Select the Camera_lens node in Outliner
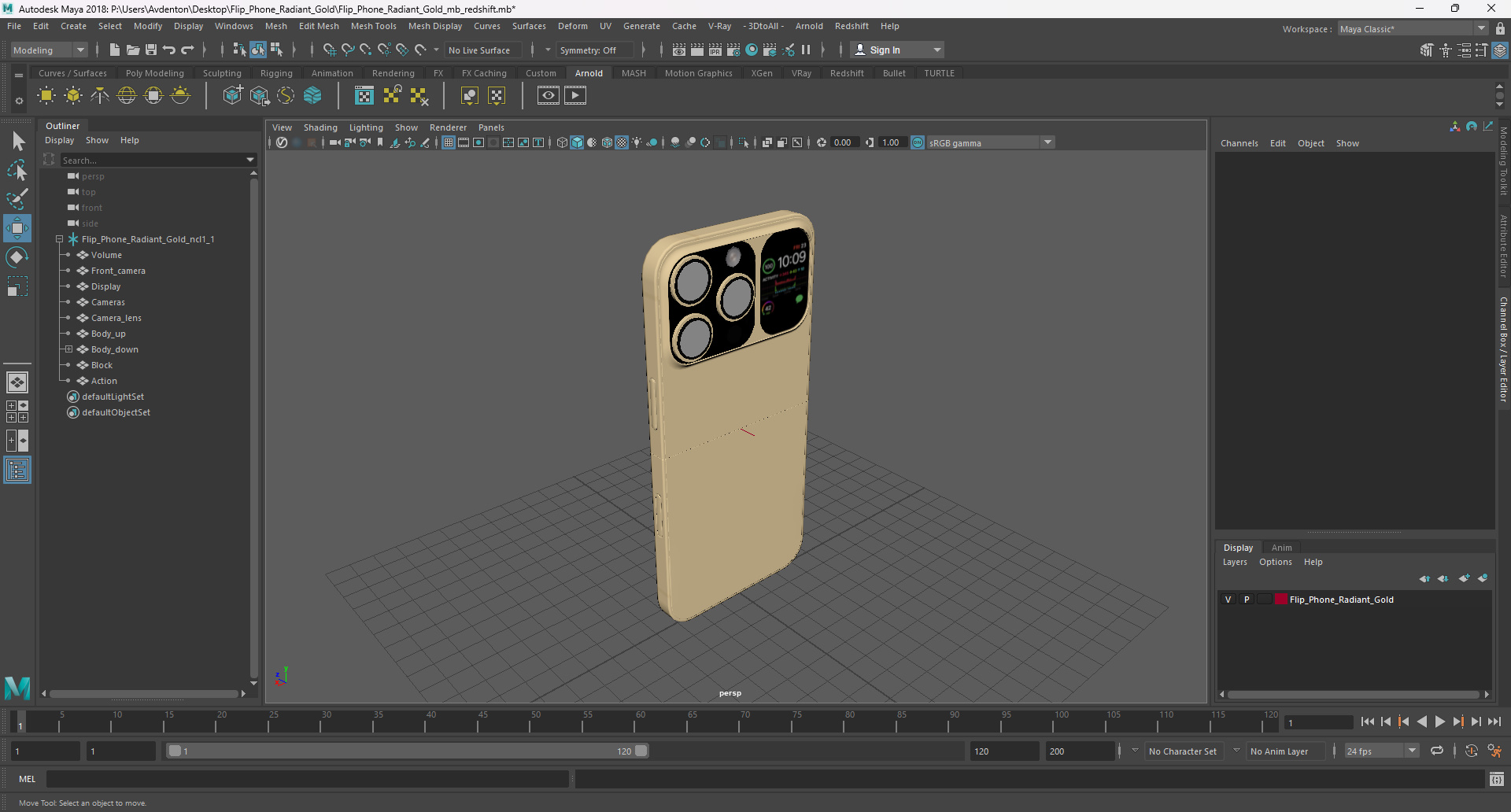Screen dimensions: 1511x812 pyautogui.click(x=116, y=318)
